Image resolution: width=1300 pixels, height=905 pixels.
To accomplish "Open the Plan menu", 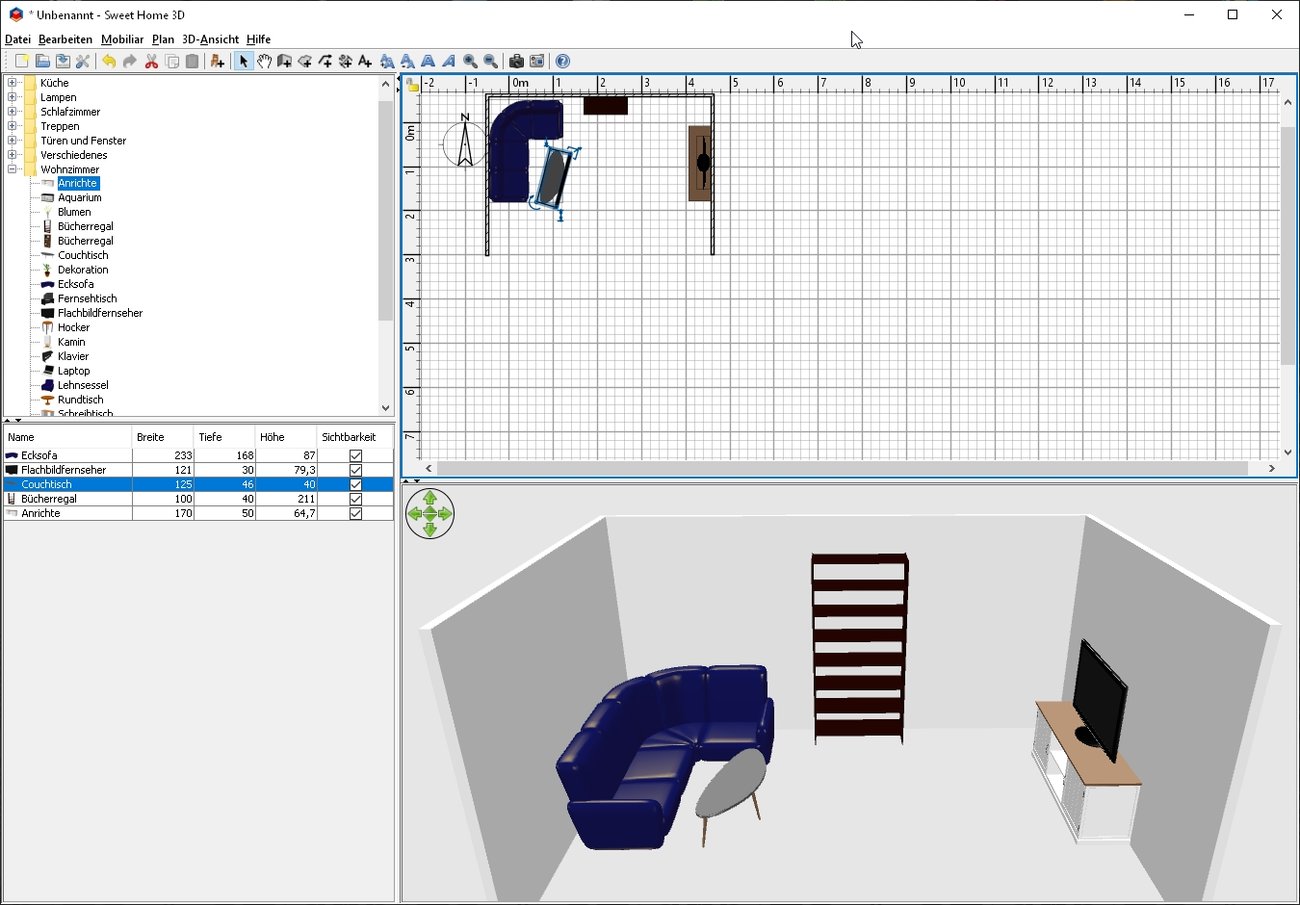I will 163,39.
